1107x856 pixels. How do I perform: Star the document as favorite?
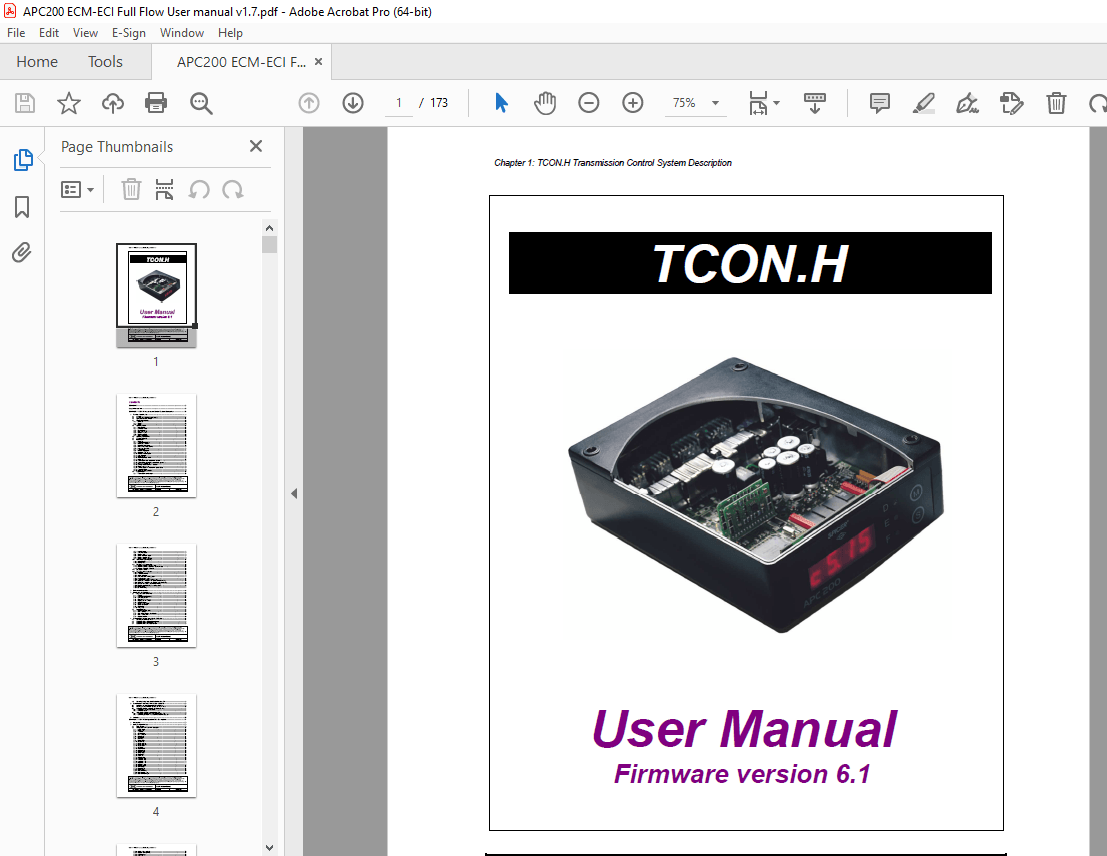(68, 103)
